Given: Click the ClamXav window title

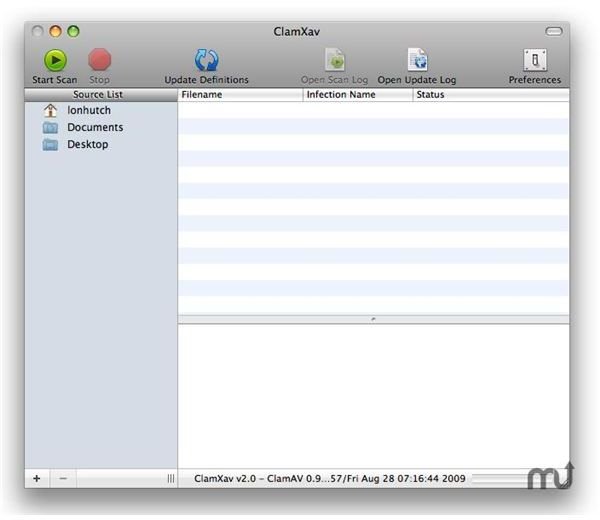Looking at the screenshot, I should pos(297,31).
